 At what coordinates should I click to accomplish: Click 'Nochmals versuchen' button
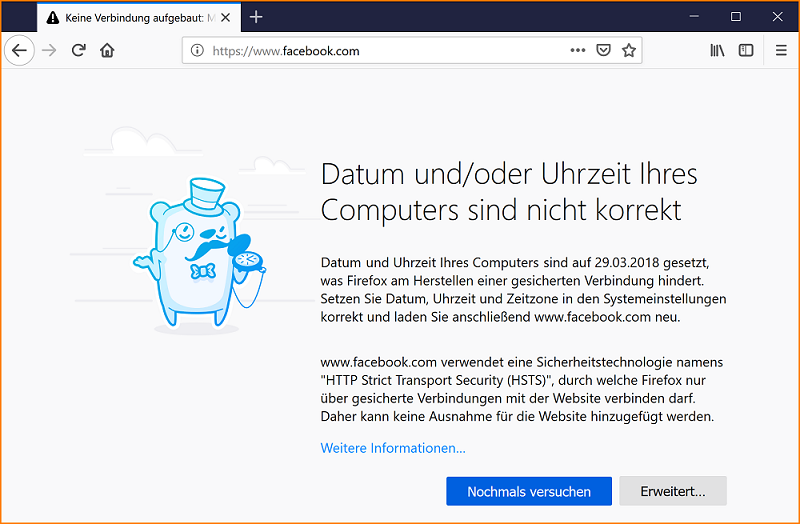coord(529,491)
